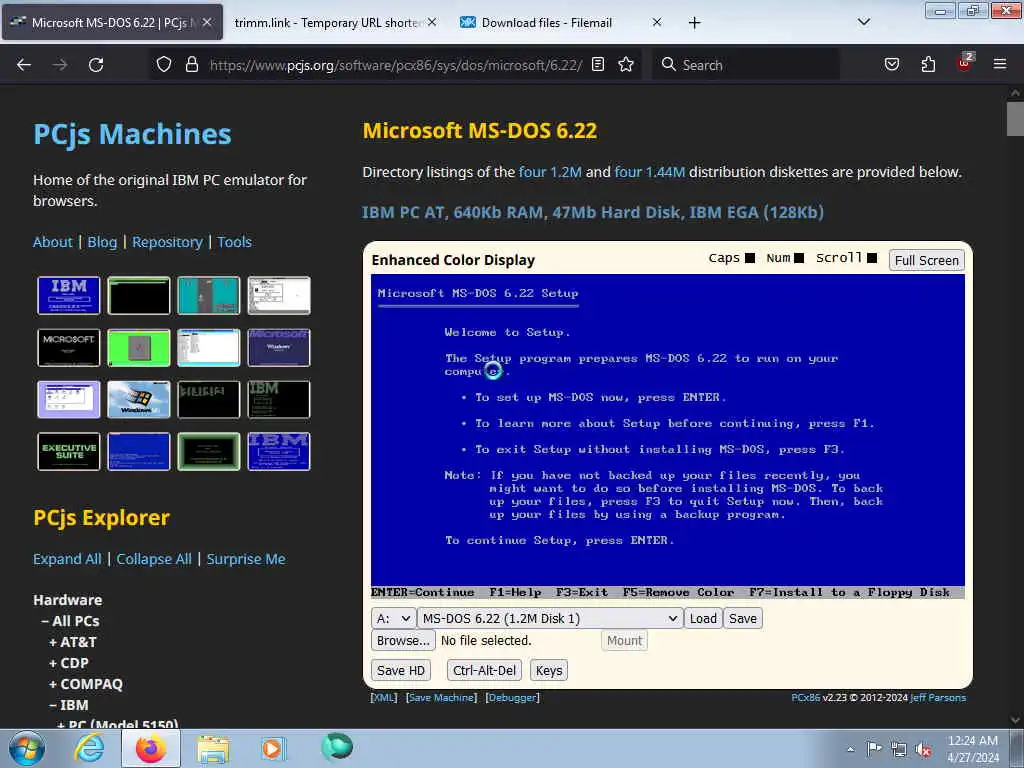Close the trimm.link tab
Screen dimensions: 1024x768
pyautogui.click(x=432, y=22)
